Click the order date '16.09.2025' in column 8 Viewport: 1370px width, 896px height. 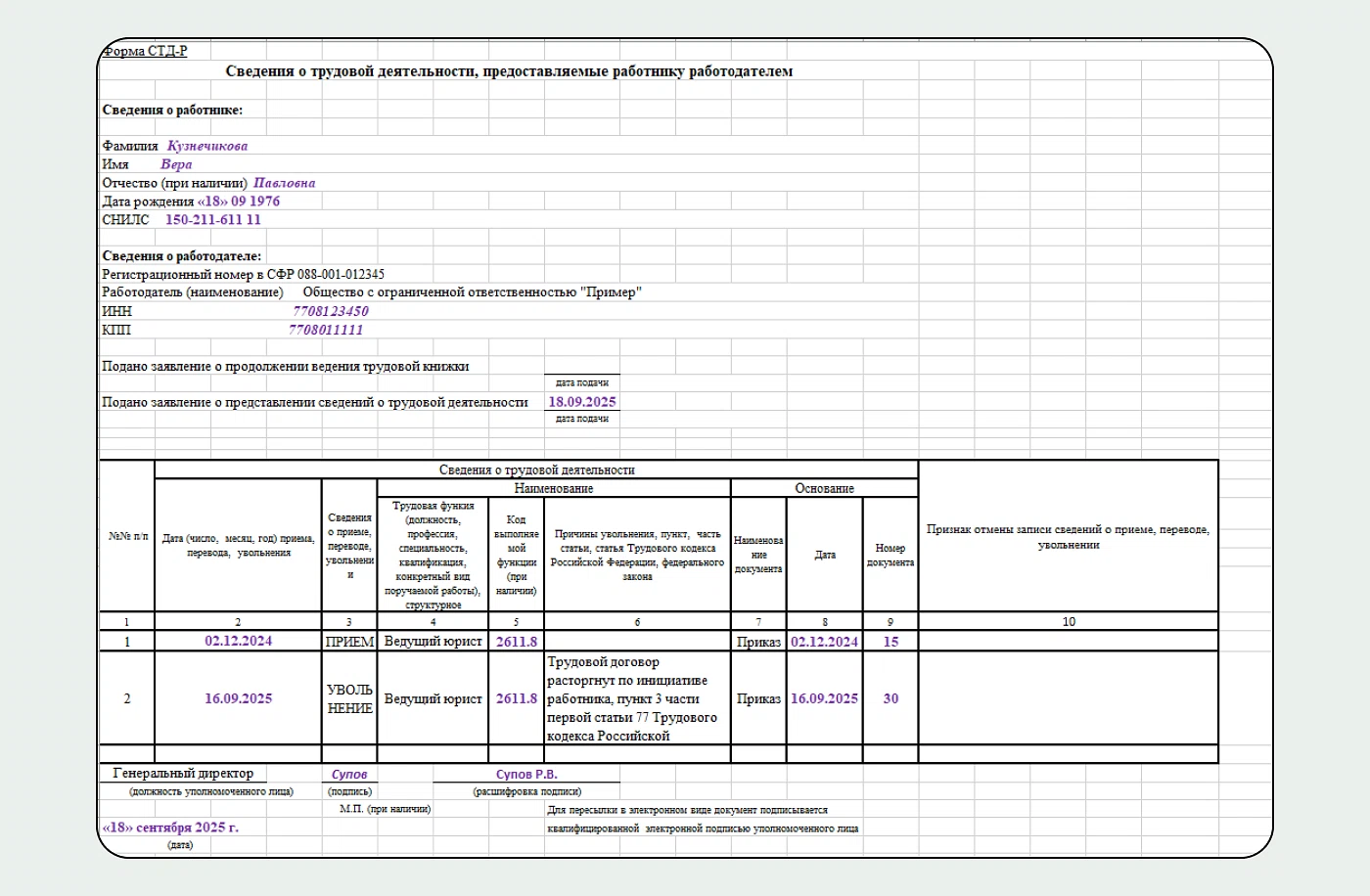coord(825,698)
